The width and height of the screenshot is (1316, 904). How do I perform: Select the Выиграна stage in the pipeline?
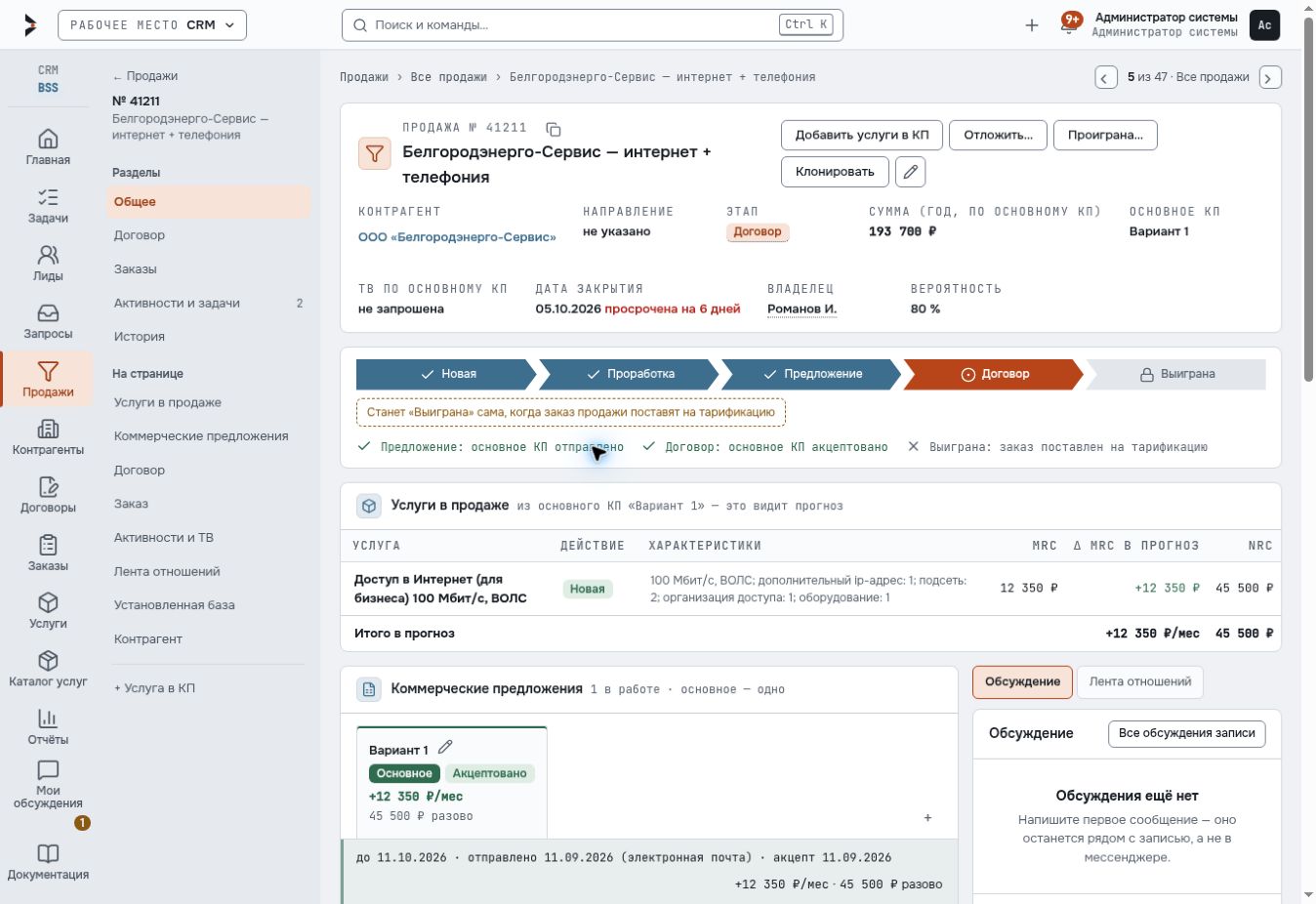tap(1176, 374)
